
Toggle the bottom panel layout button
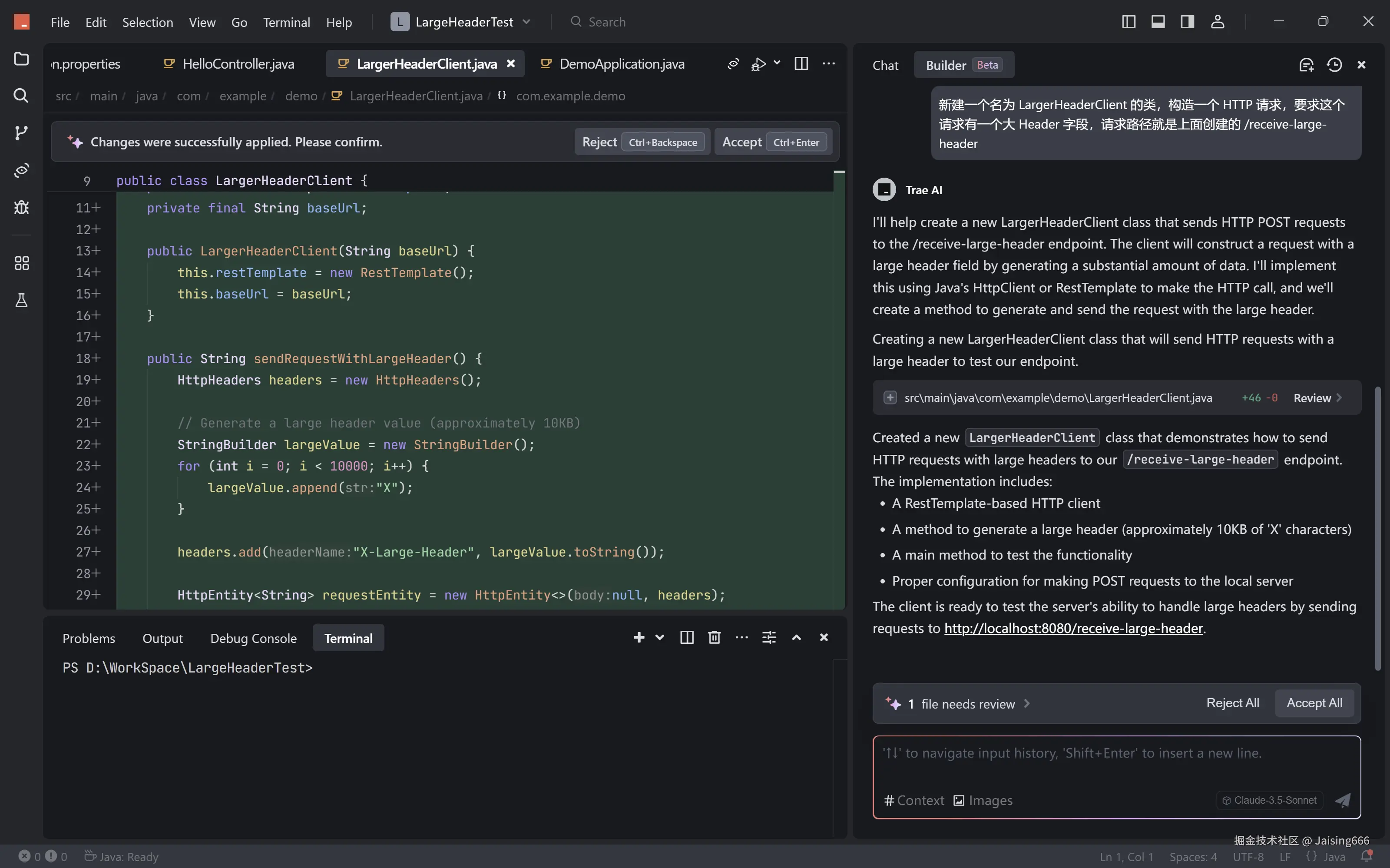click(1158, 22)
